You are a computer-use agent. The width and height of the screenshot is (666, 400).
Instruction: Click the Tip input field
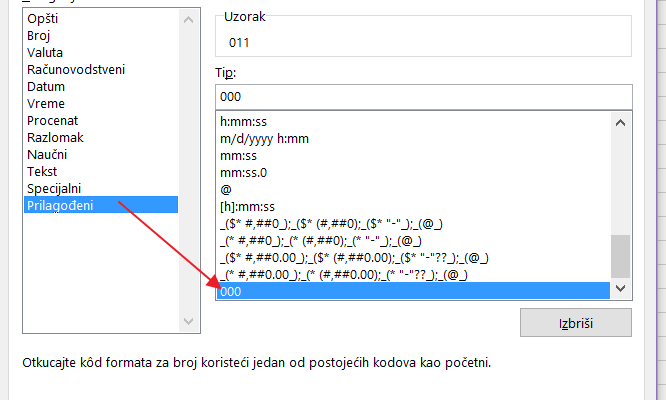pyautogui.click(x=423, y=97)
